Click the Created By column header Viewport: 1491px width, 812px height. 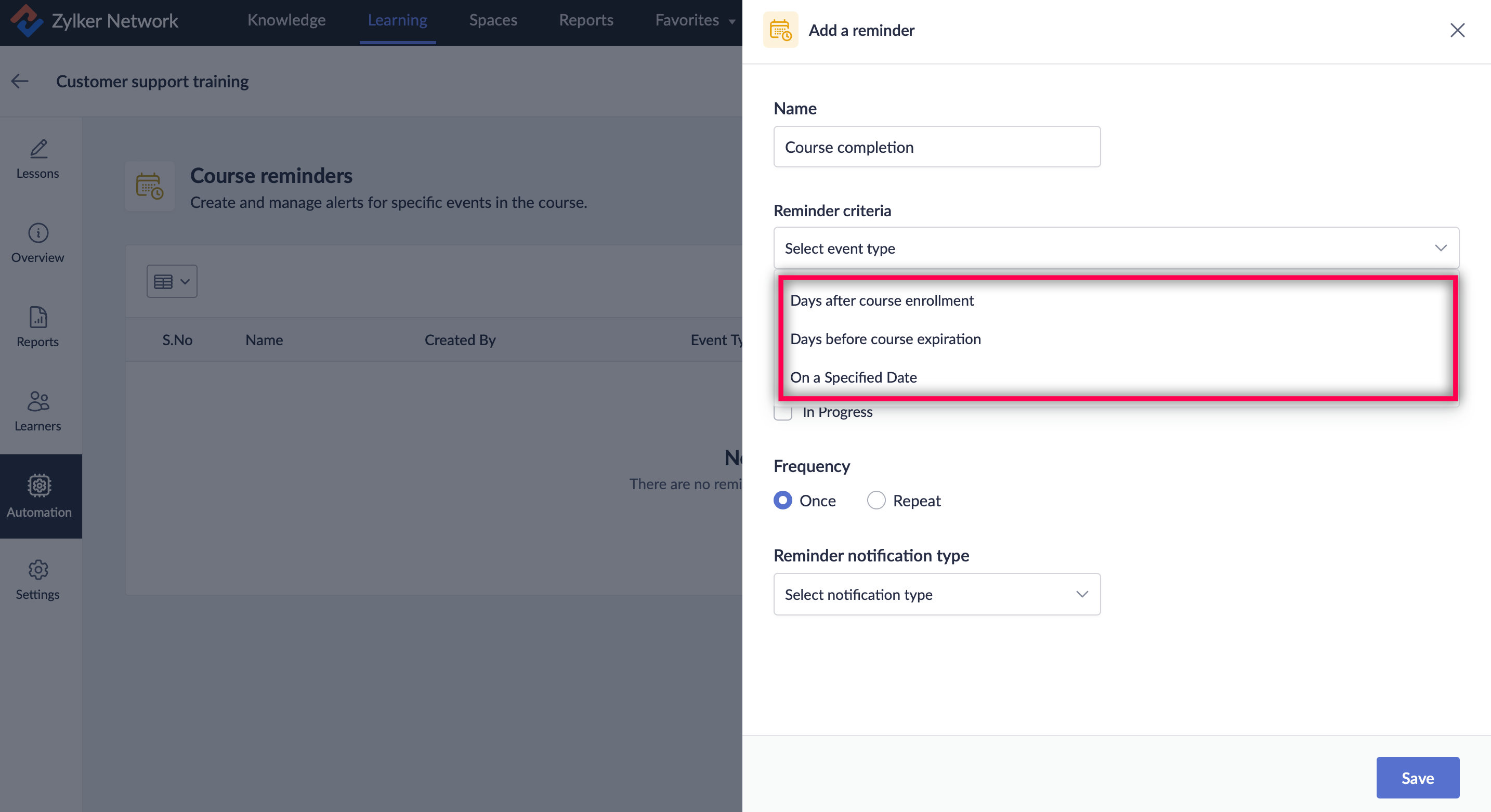(x=460, y=340)
